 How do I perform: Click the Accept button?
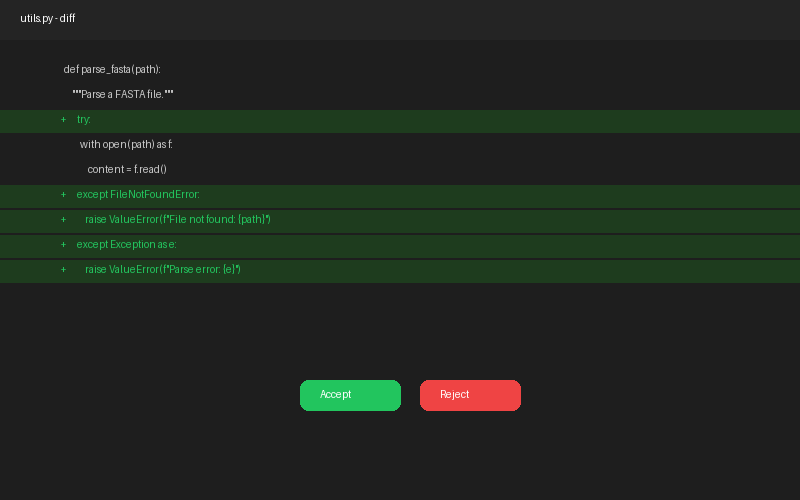[350, 395]
